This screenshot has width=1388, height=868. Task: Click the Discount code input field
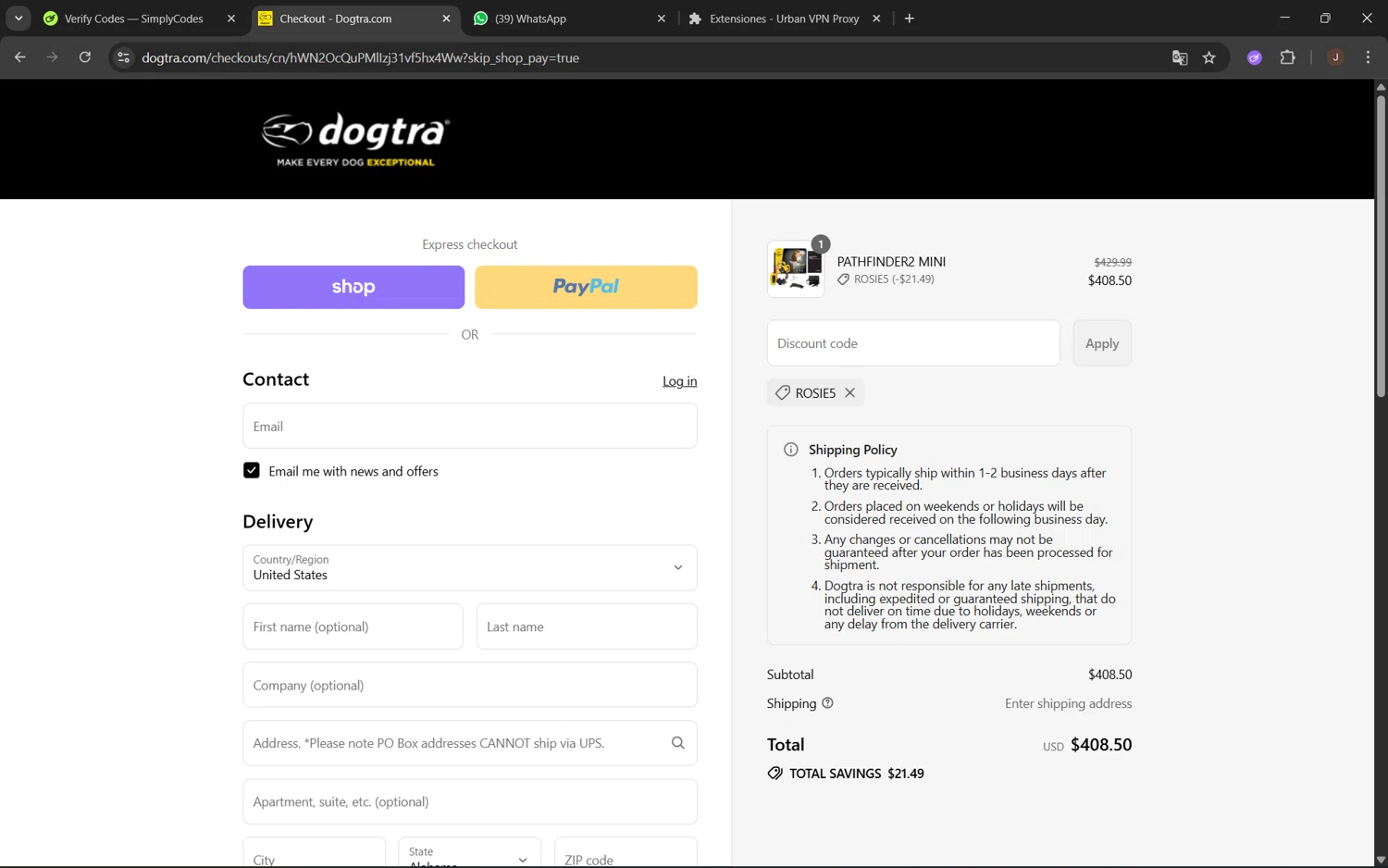[913, 343]
